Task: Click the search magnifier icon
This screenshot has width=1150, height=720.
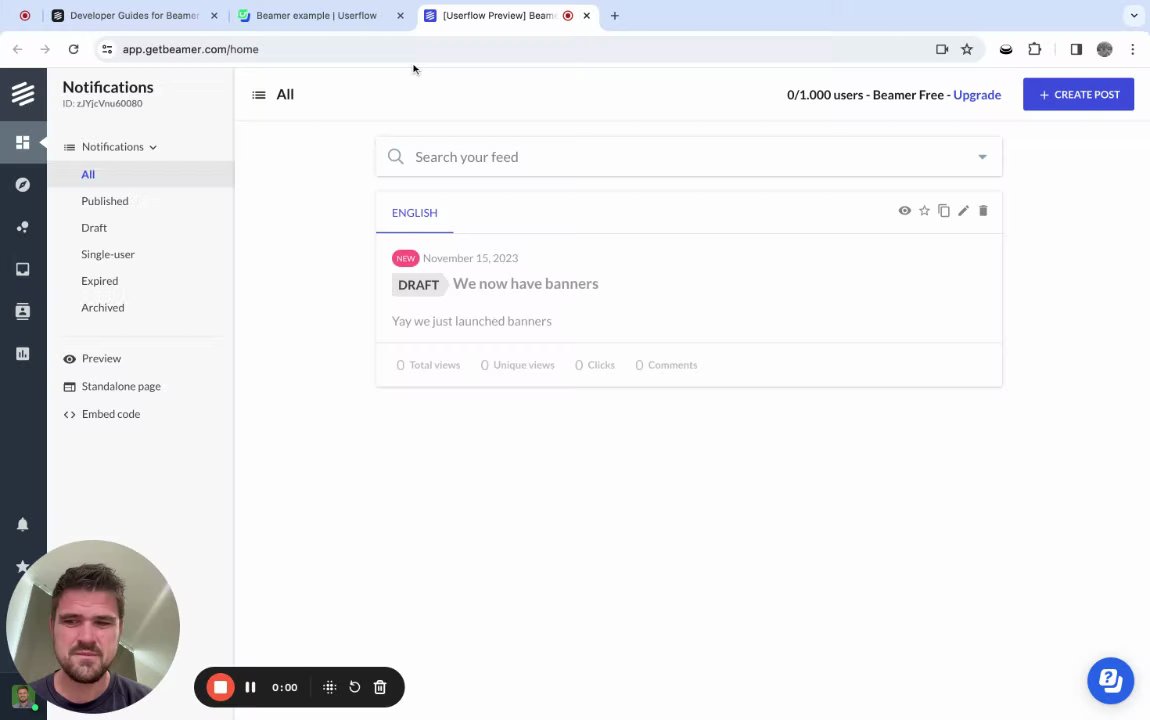Action: tap(395, 156)
